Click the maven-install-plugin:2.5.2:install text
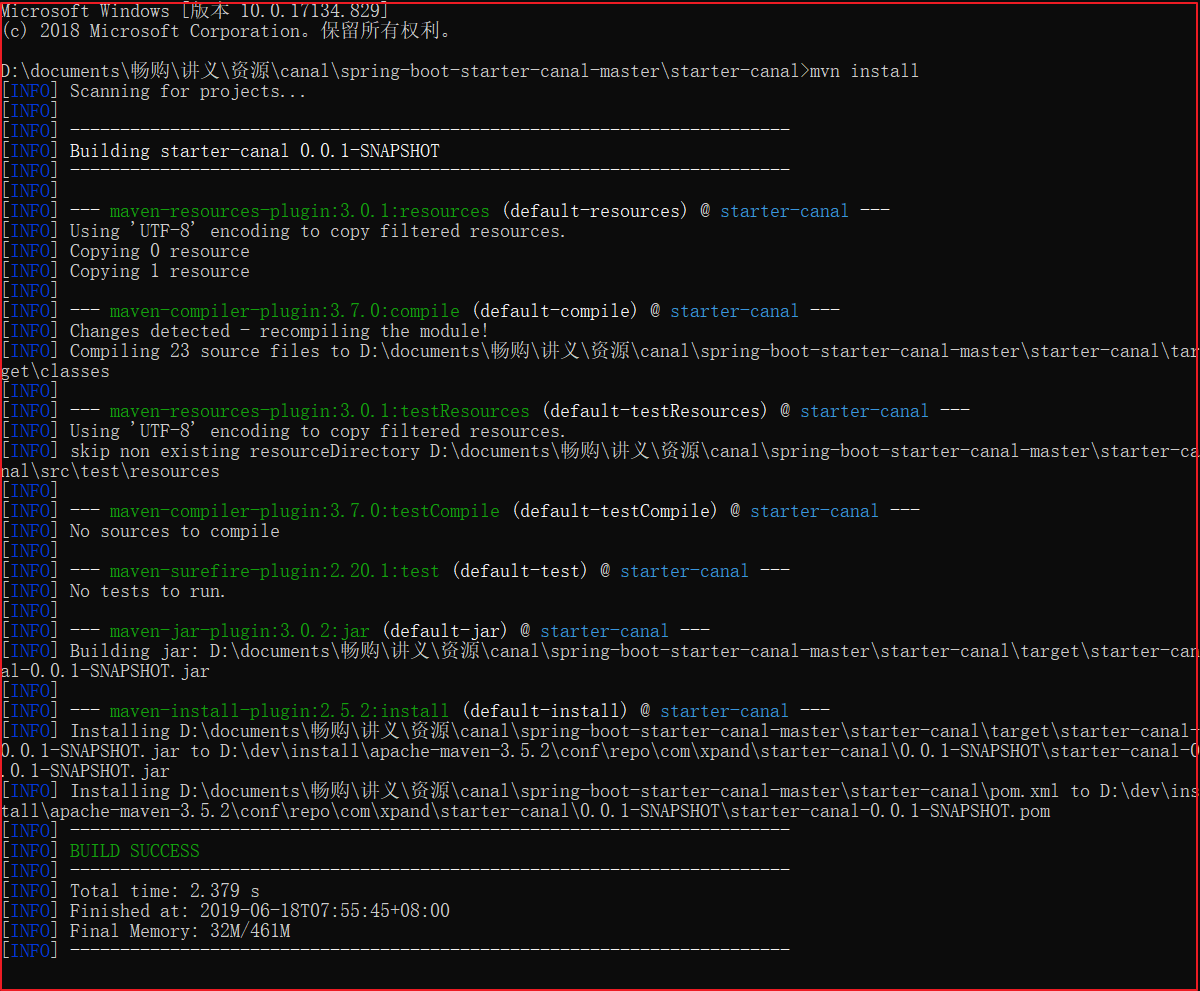The image size is (1200, 991). click(x=279, y=711)
